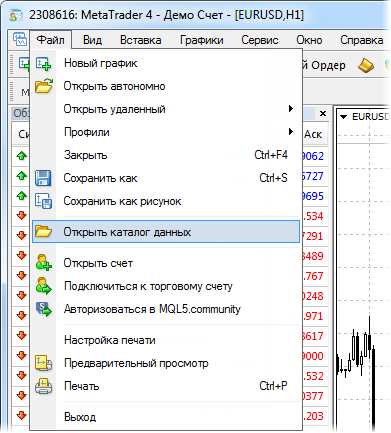
Task: Click ask value 7291
Action: point(313,236)
